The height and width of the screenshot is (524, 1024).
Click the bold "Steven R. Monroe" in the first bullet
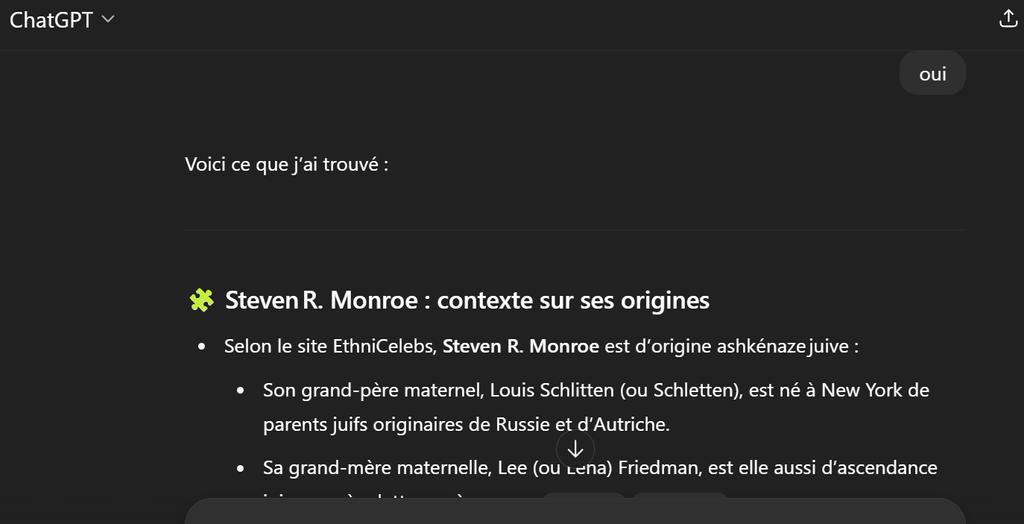(520, 347)
